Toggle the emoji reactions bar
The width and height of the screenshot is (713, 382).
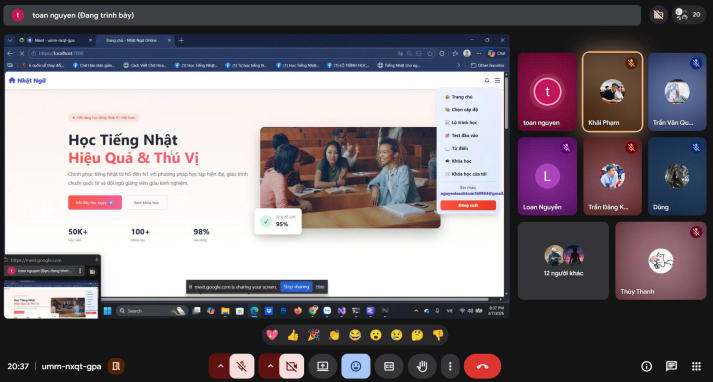[x=356, y=366]
